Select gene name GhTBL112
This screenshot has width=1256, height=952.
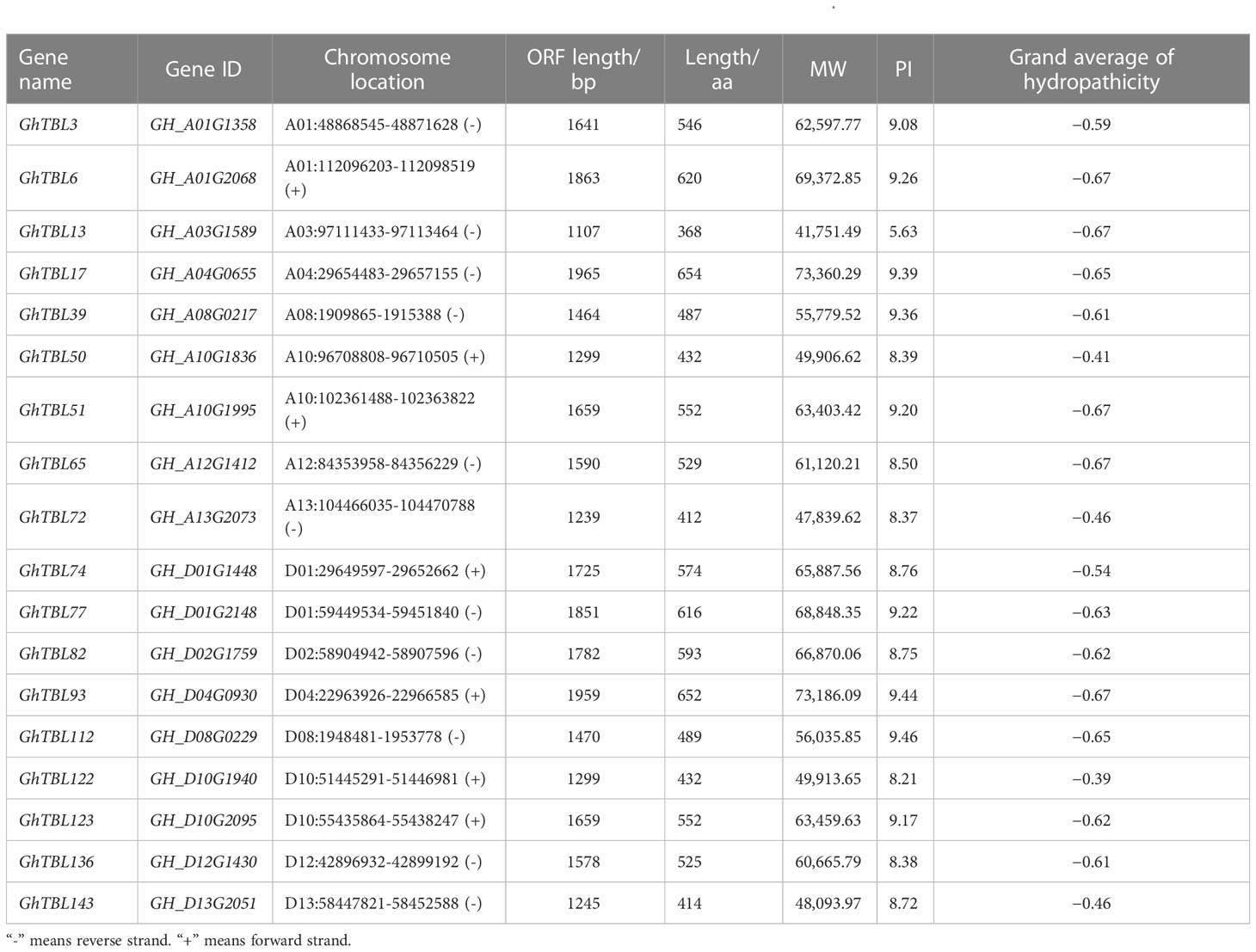point(57,737)
